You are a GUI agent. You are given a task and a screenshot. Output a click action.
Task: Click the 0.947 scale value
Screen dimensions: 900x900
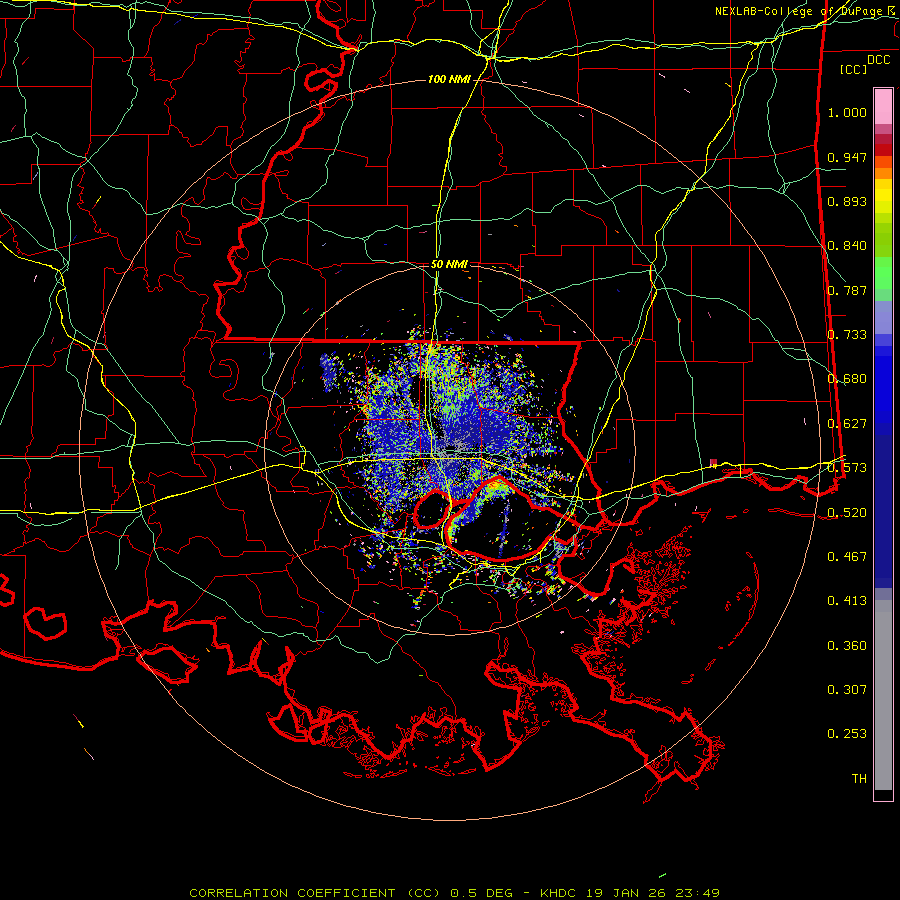tap(847, 157)
